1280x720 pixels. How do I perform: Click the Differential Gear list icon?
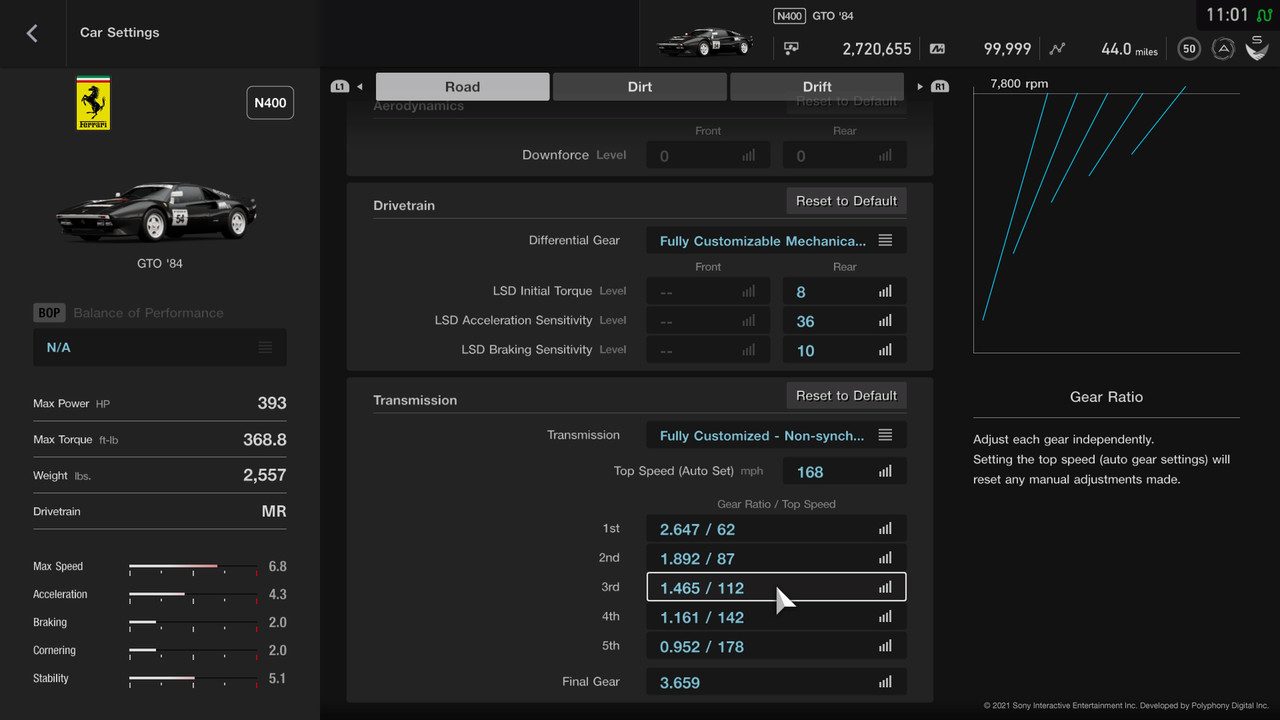tap(885, 241)
